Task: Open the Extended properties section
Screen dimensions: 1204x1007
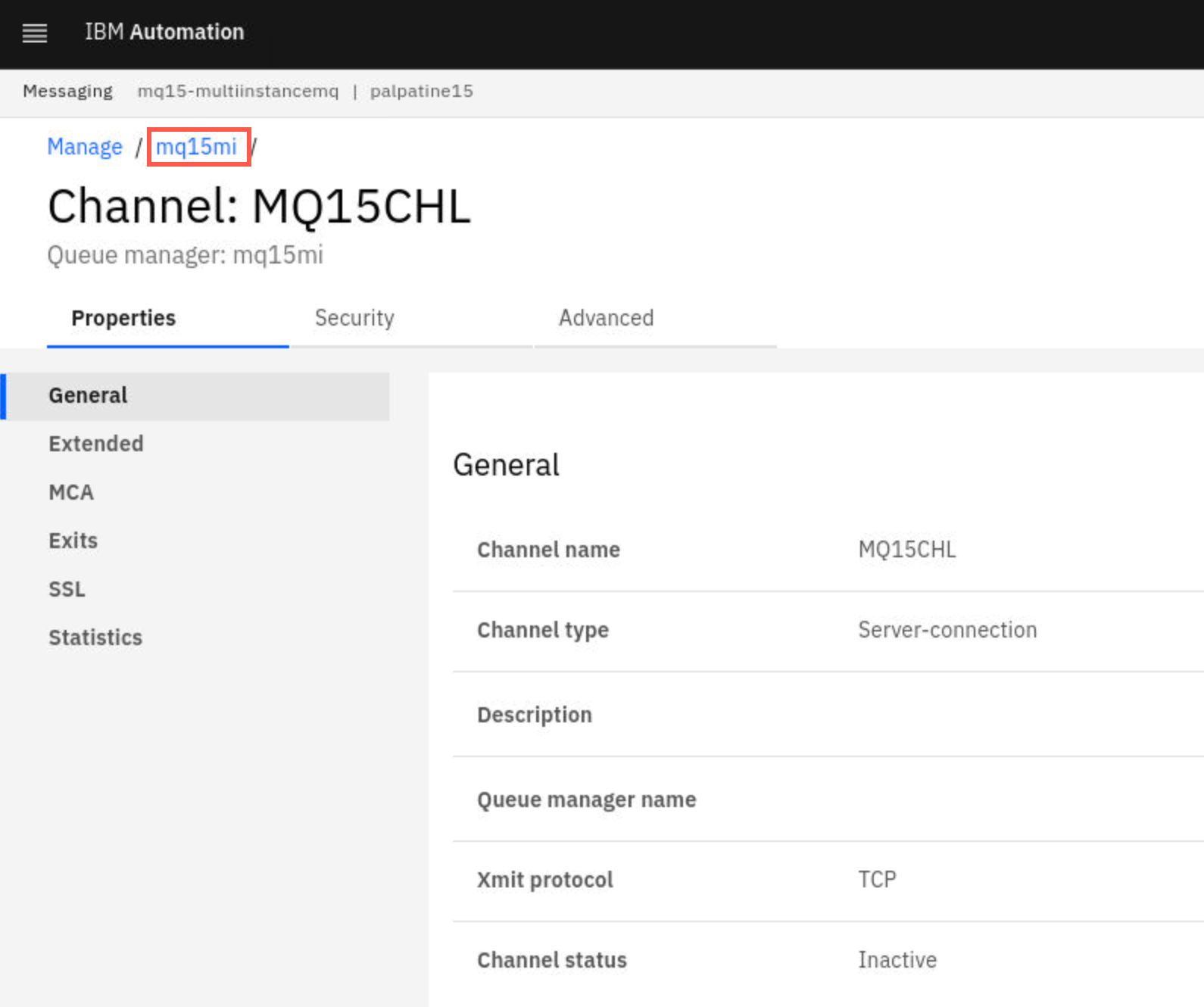Action: coord(96,444)
